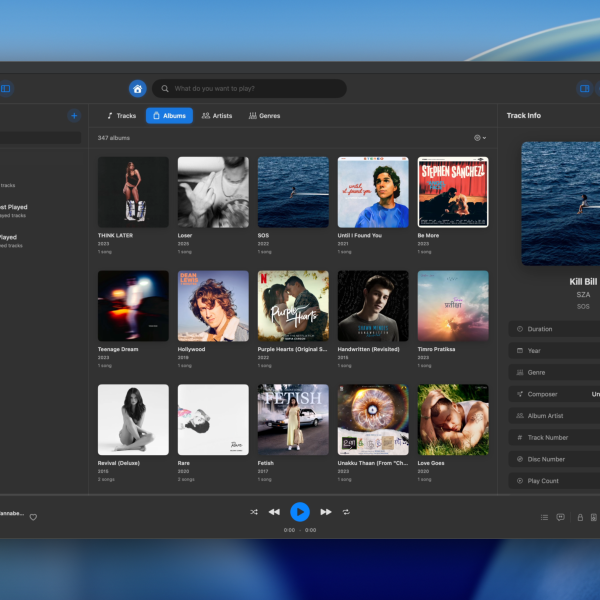The width and height of the screenshot is (600, 600).
Task: Click the 'Fetish' album title text
Action: pyautogui.click(x=266, y=463)
